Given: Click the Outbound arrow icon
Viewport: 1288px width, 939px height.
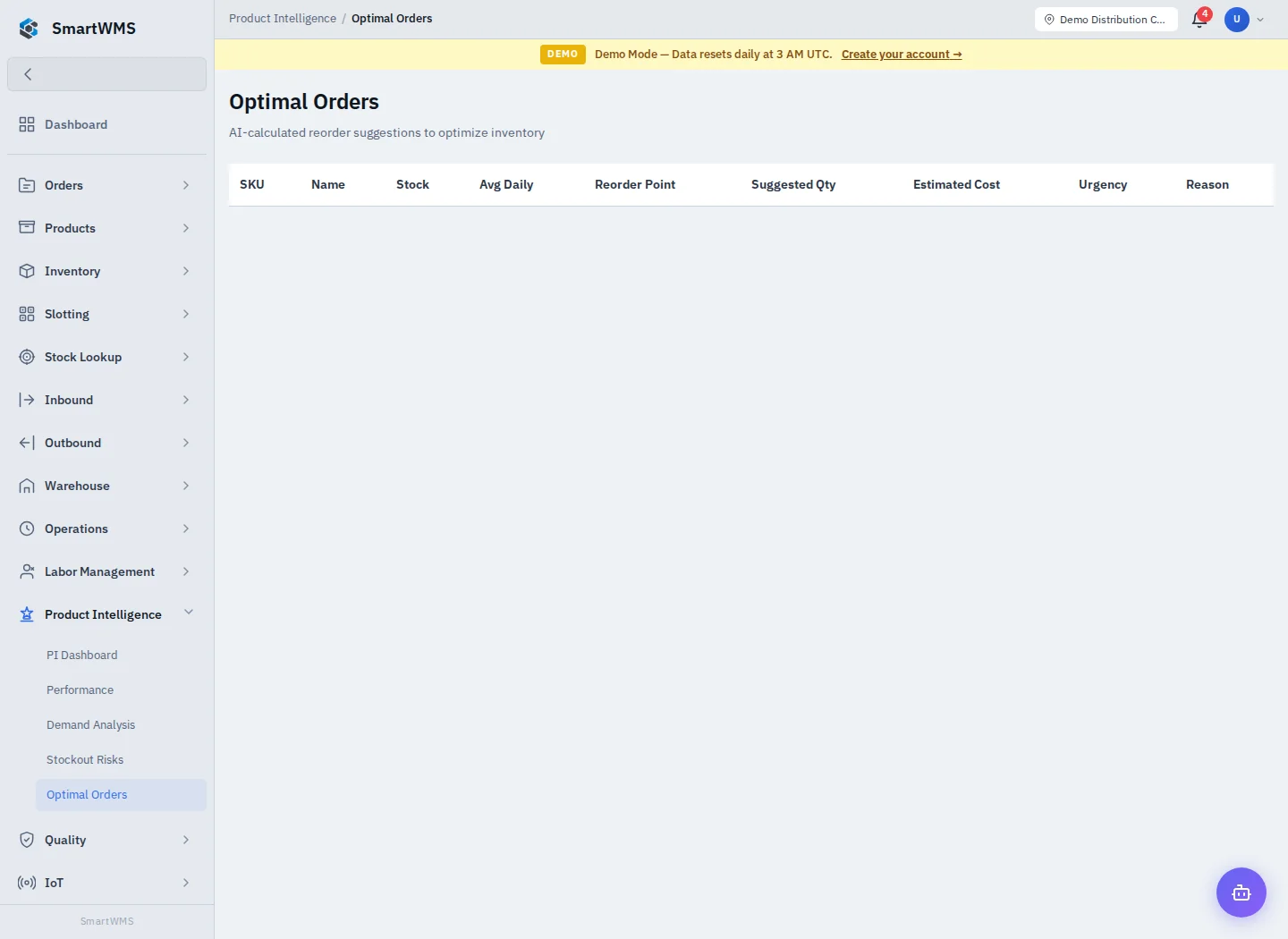Looking at the screenshot, I should pos(27,443).
